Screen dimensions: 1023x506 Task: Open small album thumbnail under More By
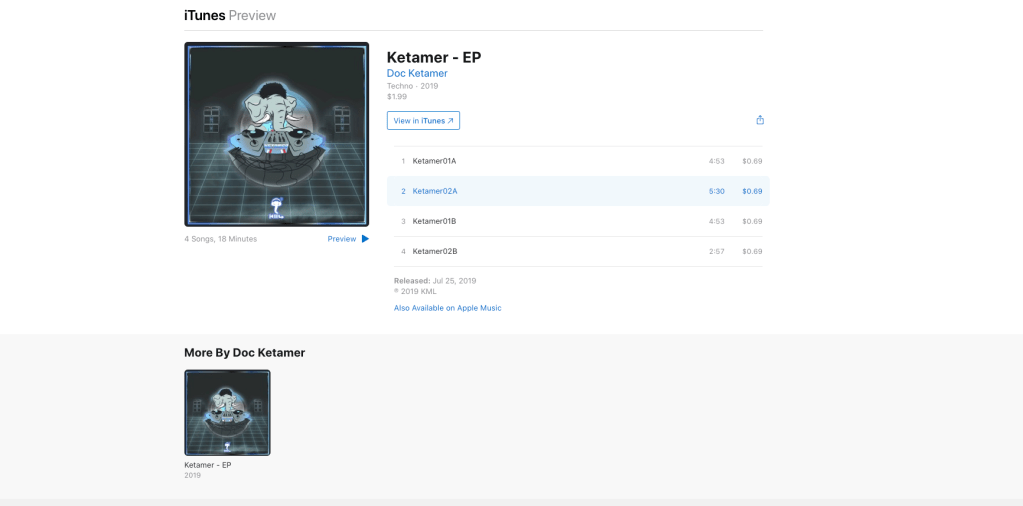(227, 413)
